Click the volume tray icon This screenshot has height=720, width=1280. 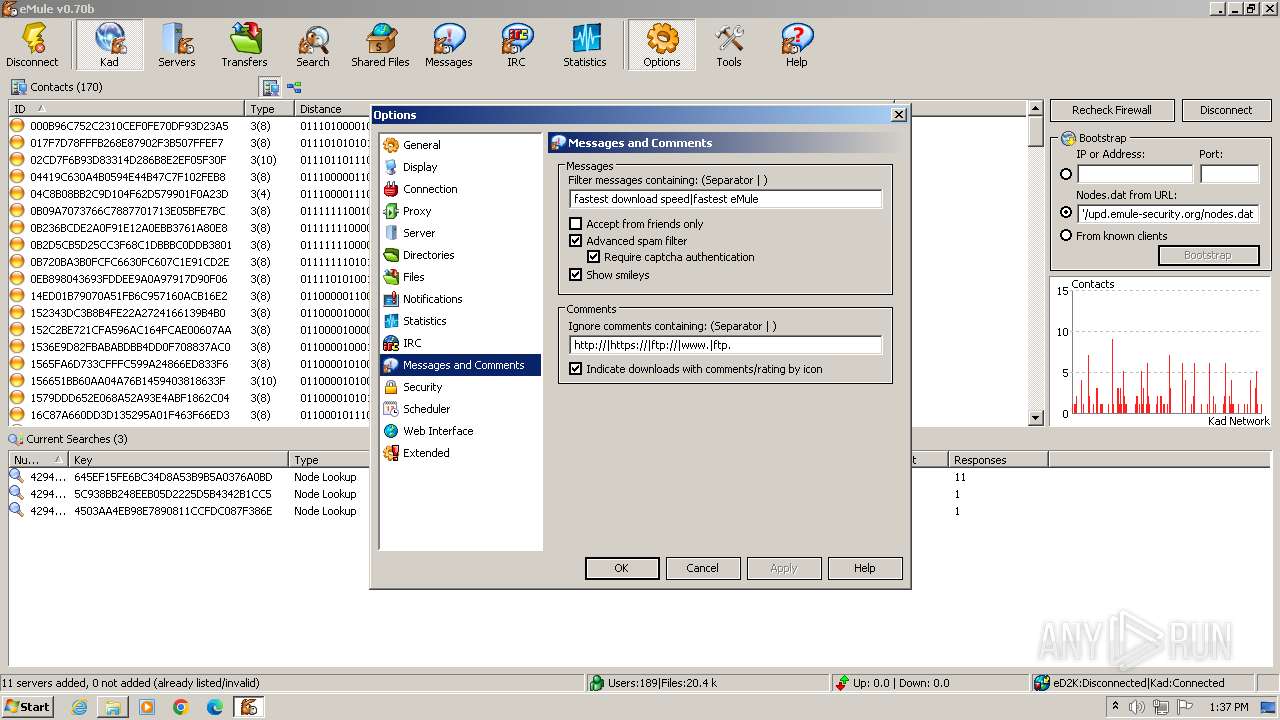[1137, 707]
